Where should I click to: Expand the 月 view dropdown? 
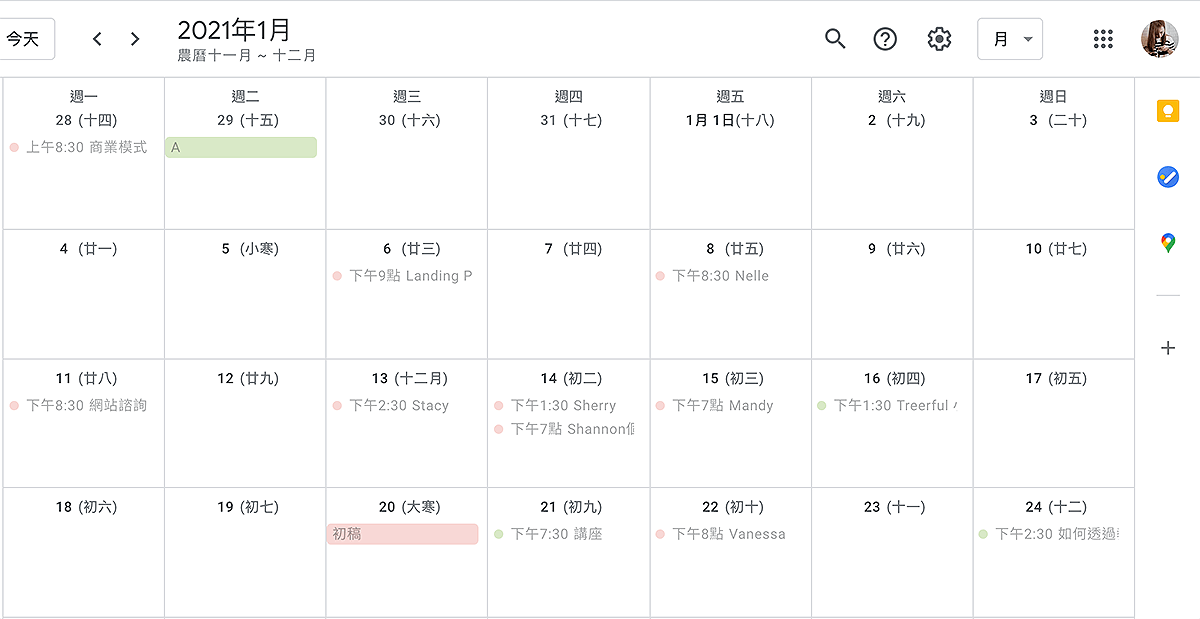tap(1010, 39)
